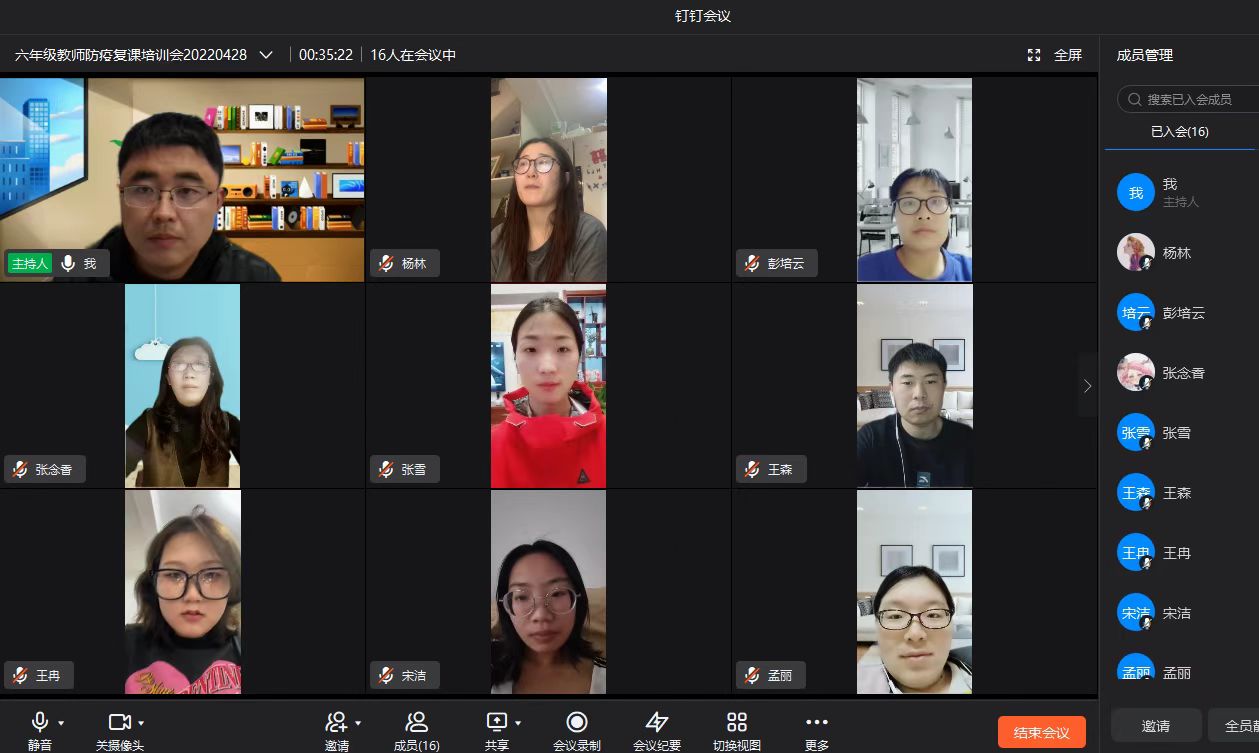The width and height of the screenshot is (1259, 753).
Task: Expand the meeting title dropdown chevron
Action: 266,55
